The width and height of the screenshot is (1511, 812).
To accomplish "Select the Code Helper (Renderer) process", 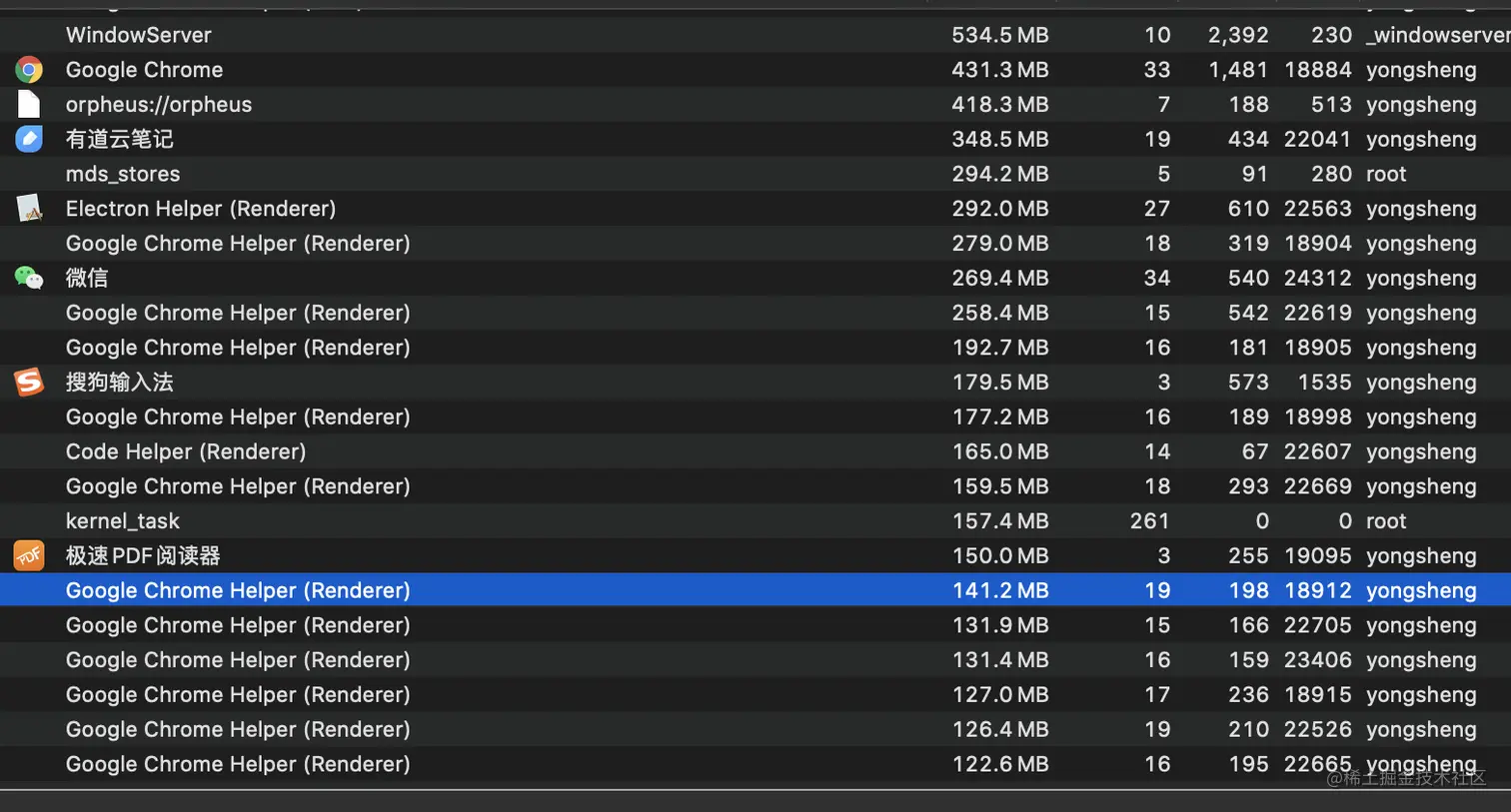I will coord(186,451).
